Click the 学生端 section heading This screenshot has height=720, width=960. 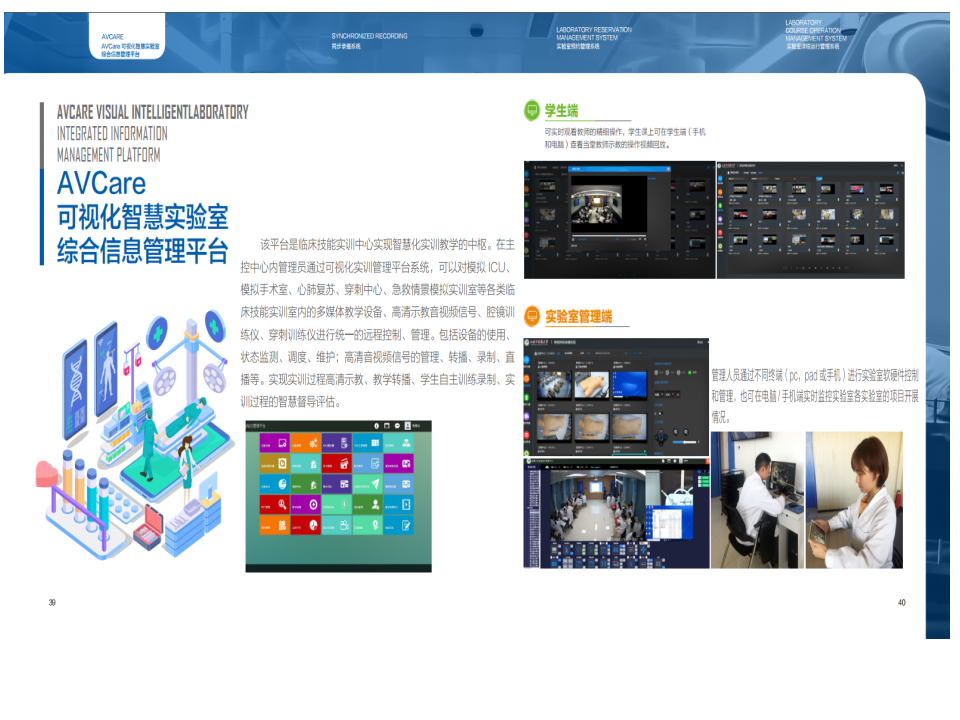[x=561, y=111]
